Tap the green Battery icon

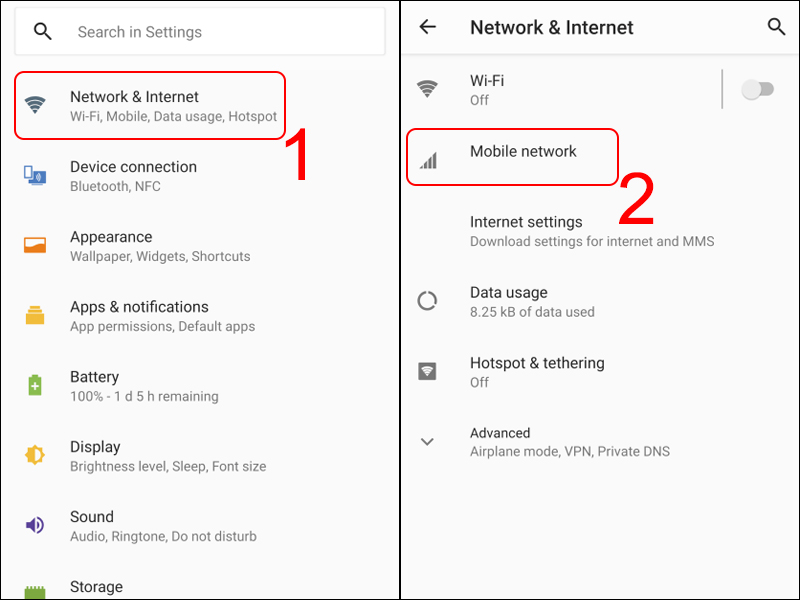tap(35, 385)
